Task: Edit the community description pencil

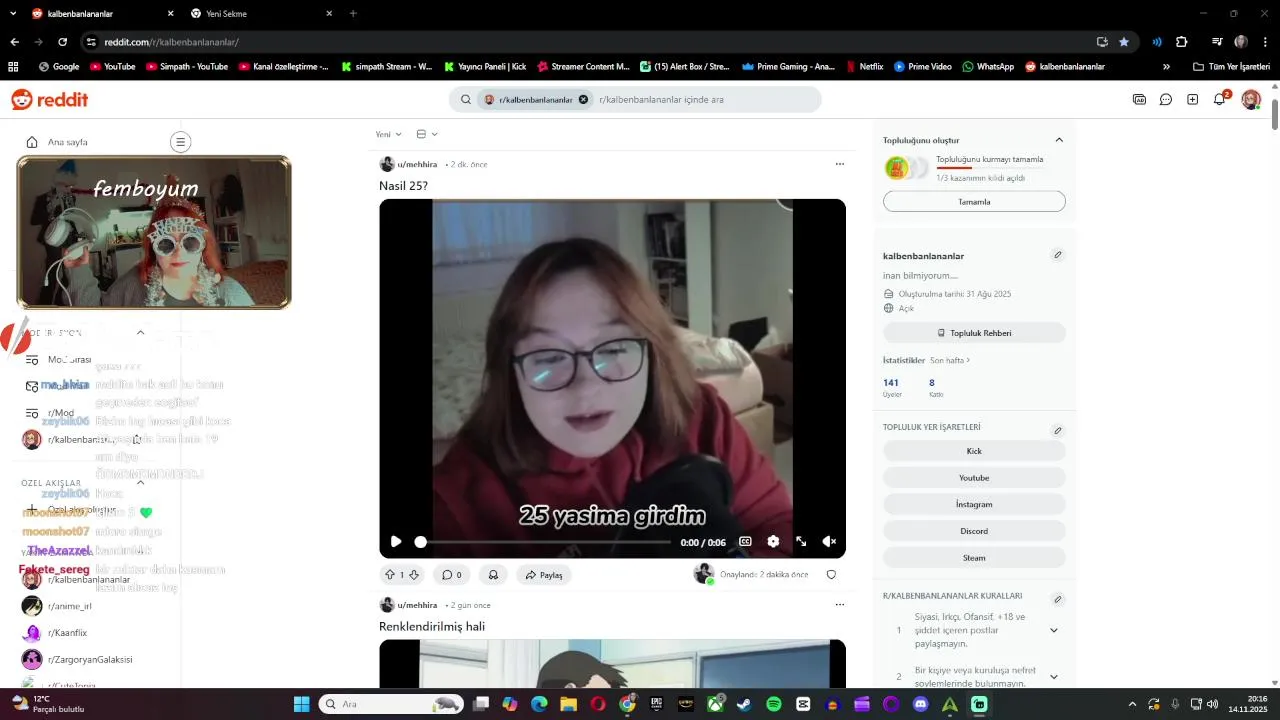Action: click(1057, 255)
